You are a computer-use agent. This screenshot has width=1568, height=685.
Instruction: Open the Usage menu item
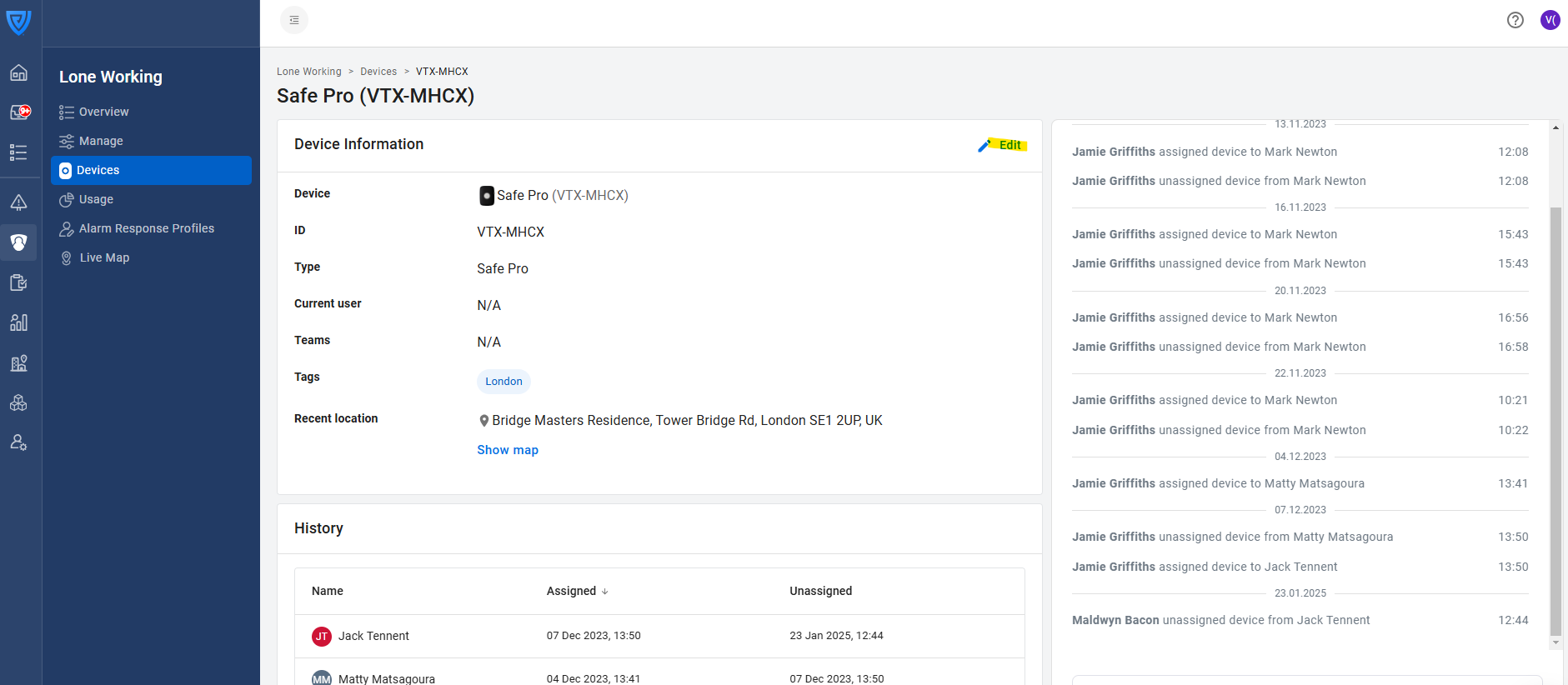click(x=96, y=199)
